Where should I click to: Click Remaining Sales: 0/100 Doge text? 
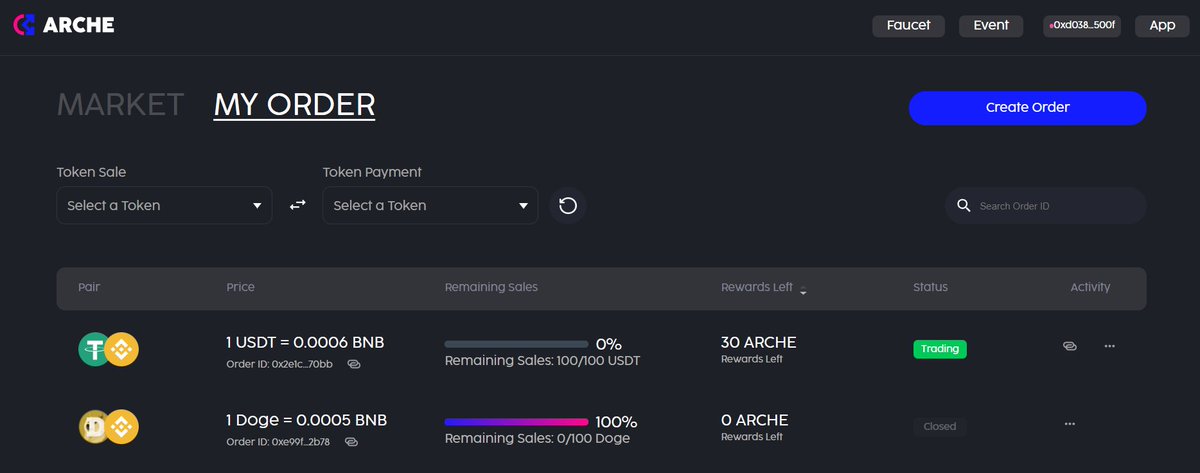[537, 438]
